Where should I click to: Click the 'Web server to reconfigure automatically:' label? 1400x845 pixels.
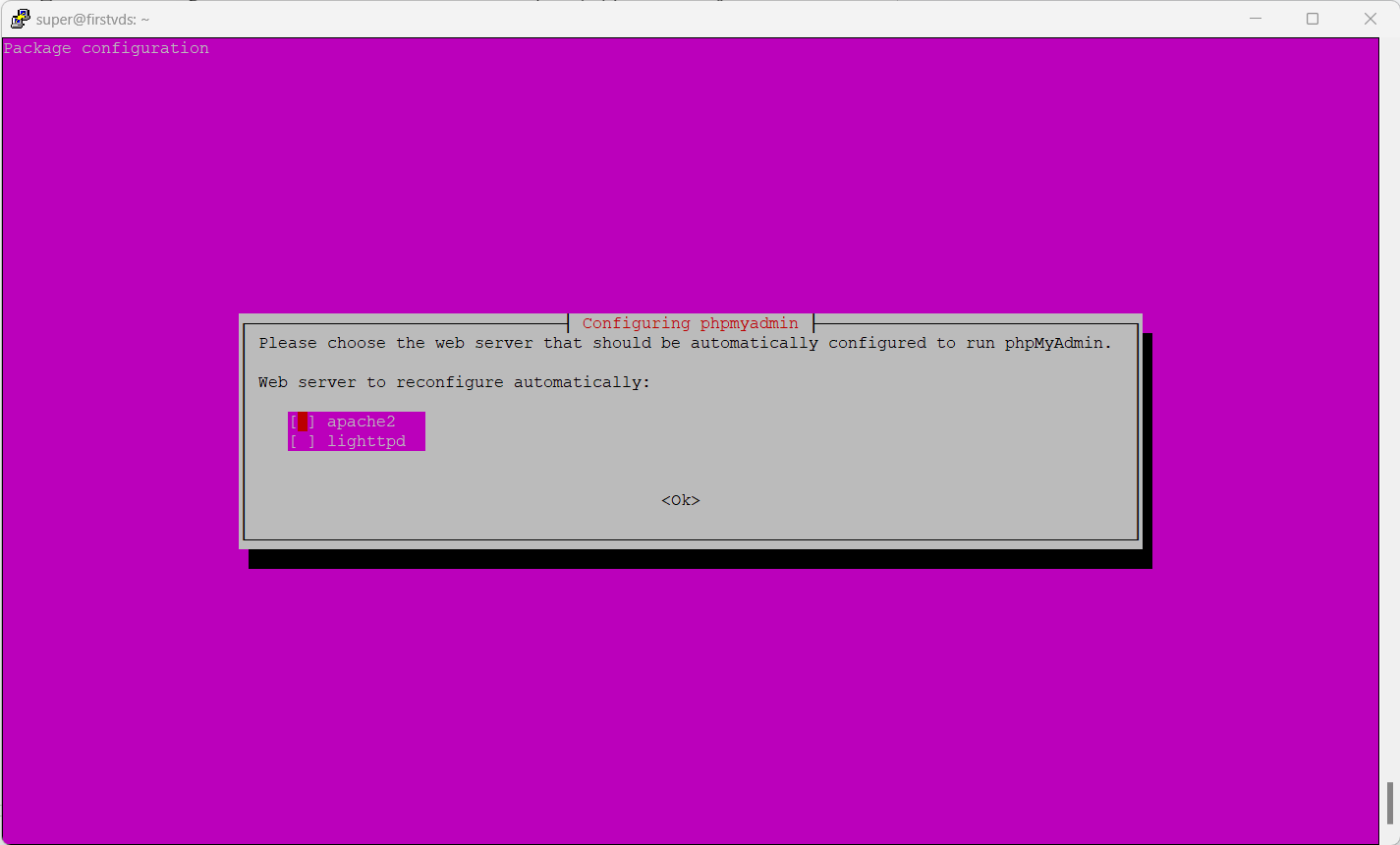(455, 382)
